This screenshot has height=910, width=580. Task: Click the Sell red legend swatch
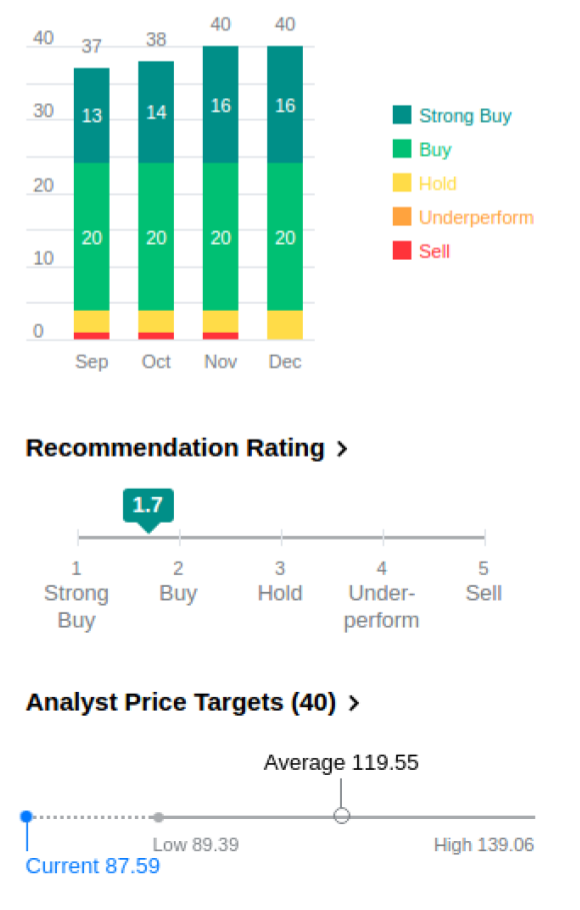(402, 251)
